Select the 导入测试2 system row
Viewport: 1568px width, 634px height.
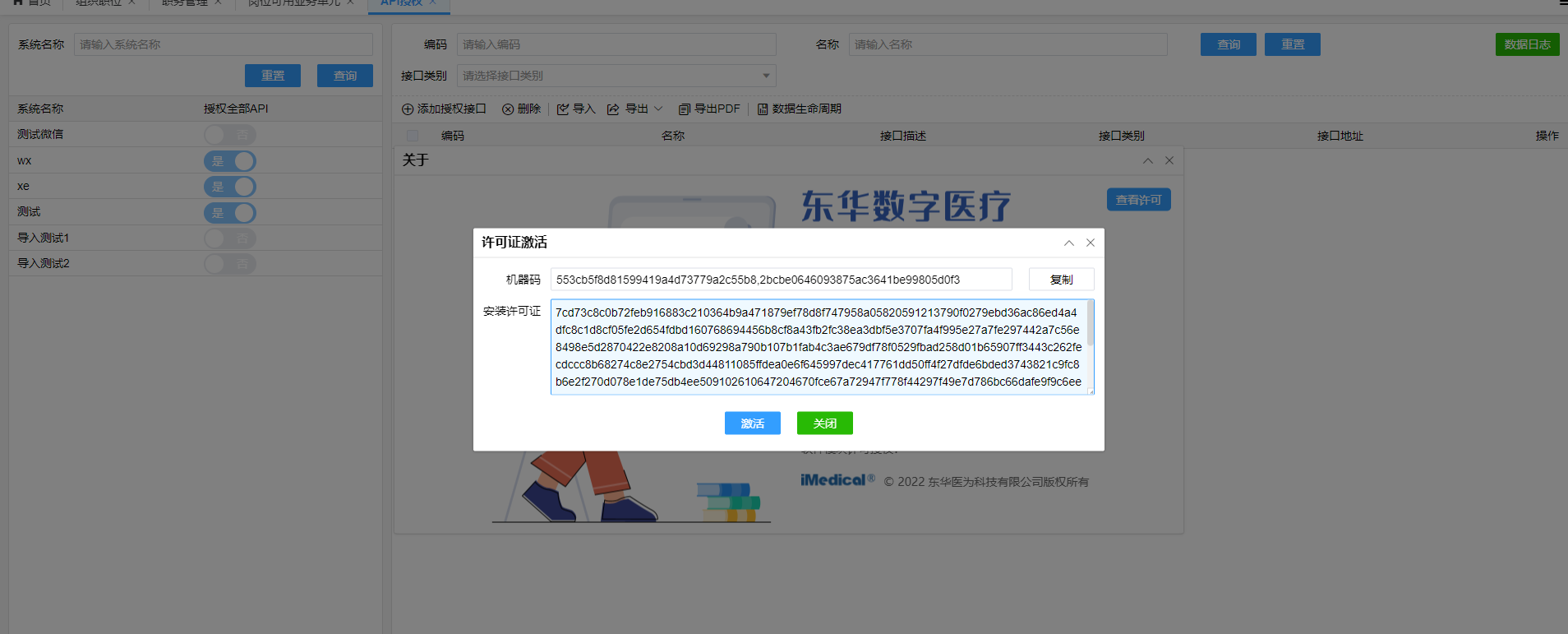[196, 263]
